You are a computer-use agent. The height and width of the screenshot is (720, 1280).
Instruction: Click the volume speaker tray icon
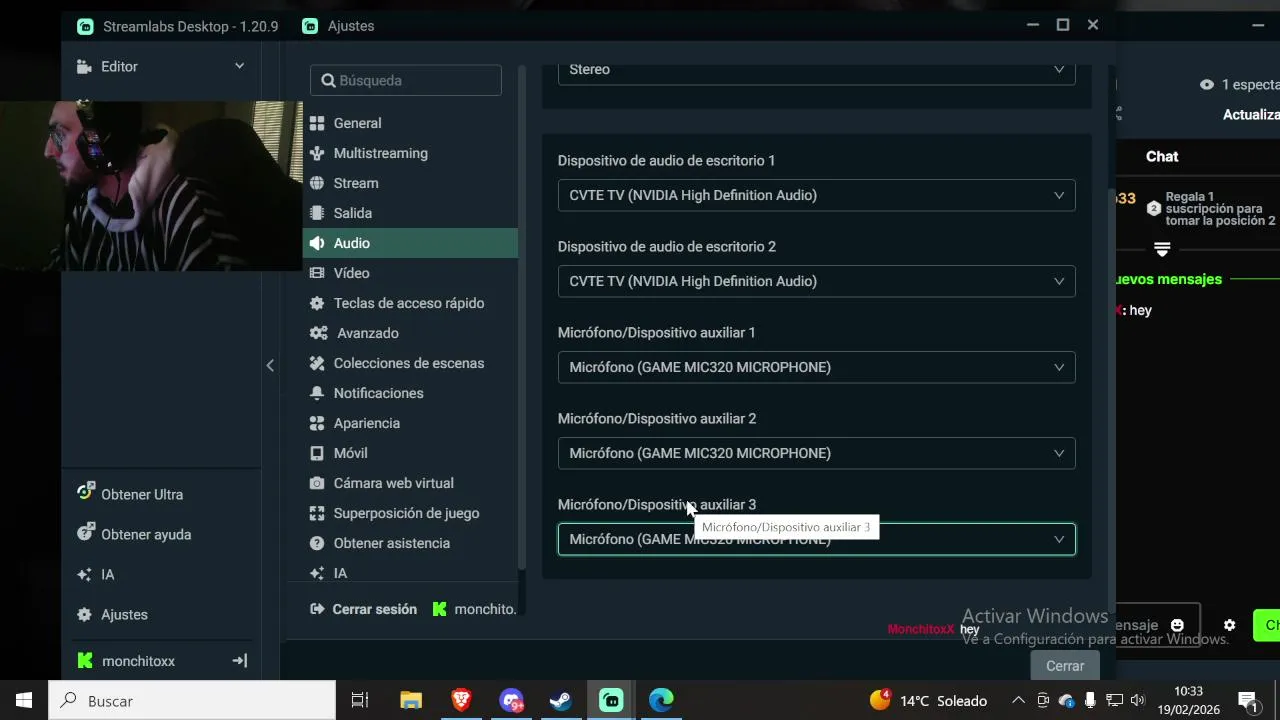1137,701
